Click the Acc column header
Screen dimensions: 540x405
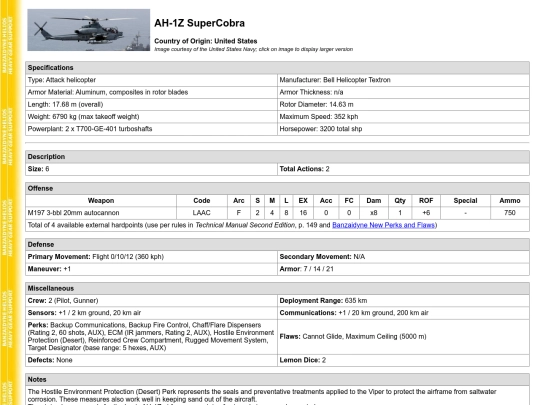[x=326, y=201]
